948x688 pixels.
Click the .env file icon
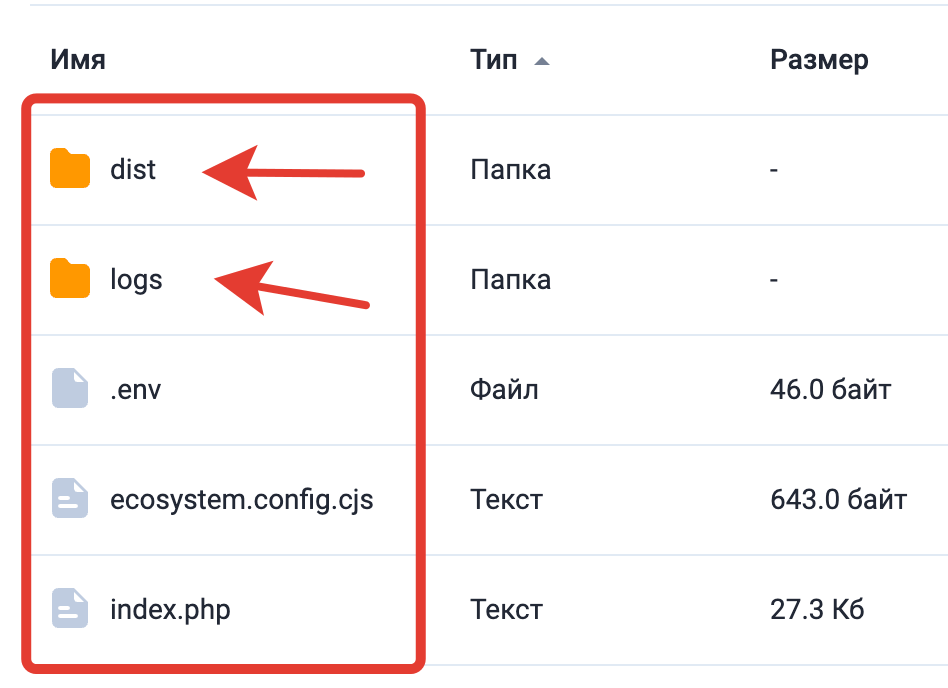click(x=70, y=389)
